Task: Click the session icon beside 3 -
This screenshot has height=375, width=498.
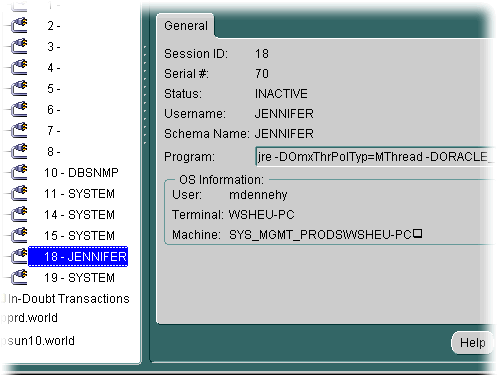Action: (19, 47)
